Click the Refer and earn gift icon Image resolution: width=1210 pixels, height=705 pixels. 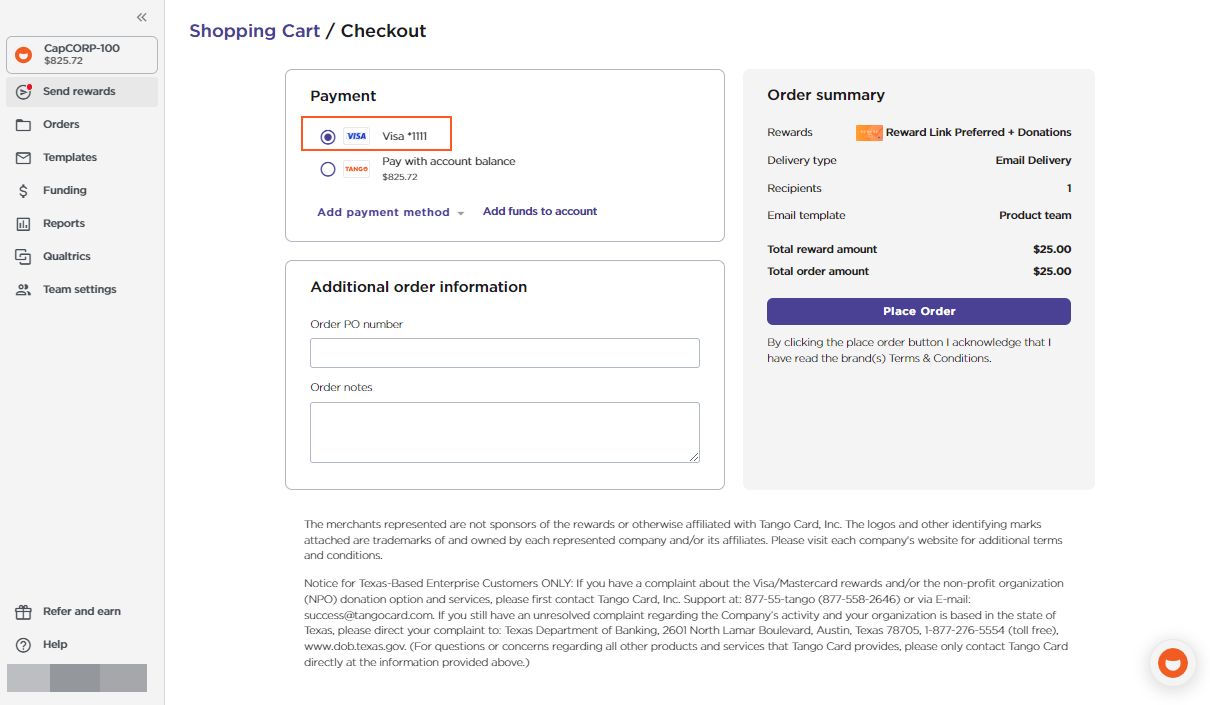22,611
